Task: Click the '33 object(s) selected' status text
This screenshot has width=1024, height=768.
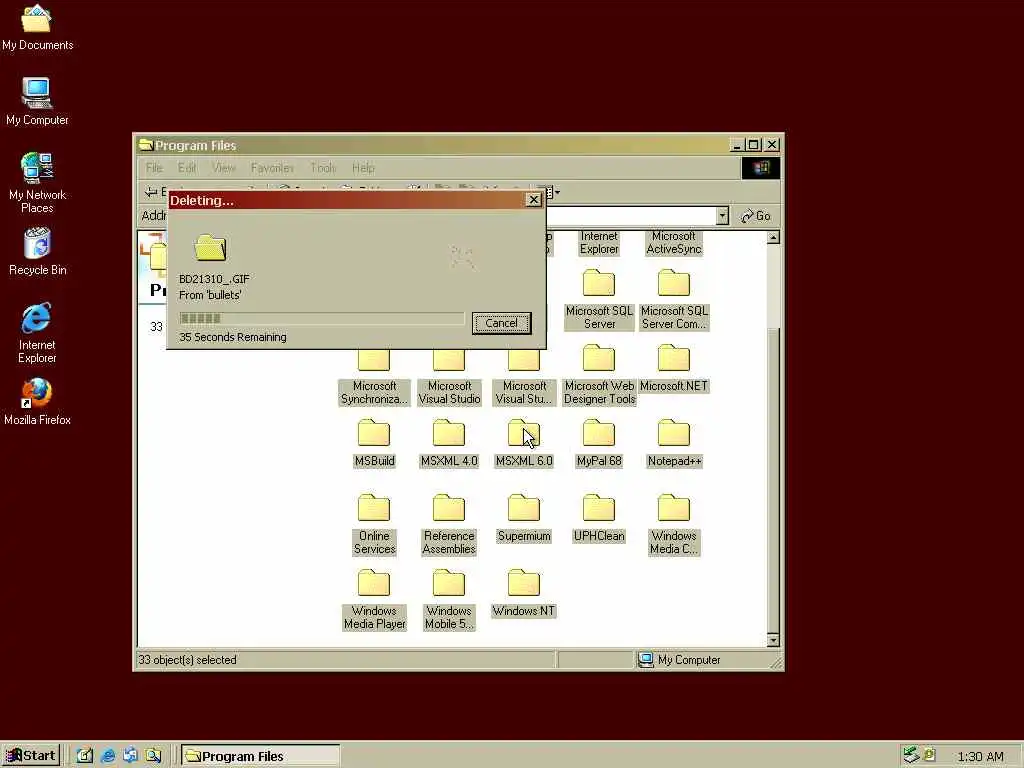Action: 187,660
